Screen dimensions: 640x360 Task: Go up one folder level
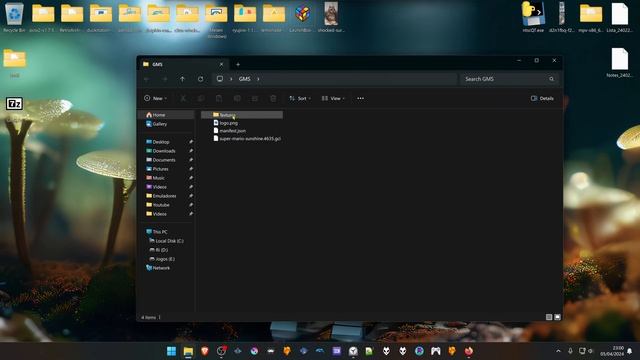coord(182,79)
